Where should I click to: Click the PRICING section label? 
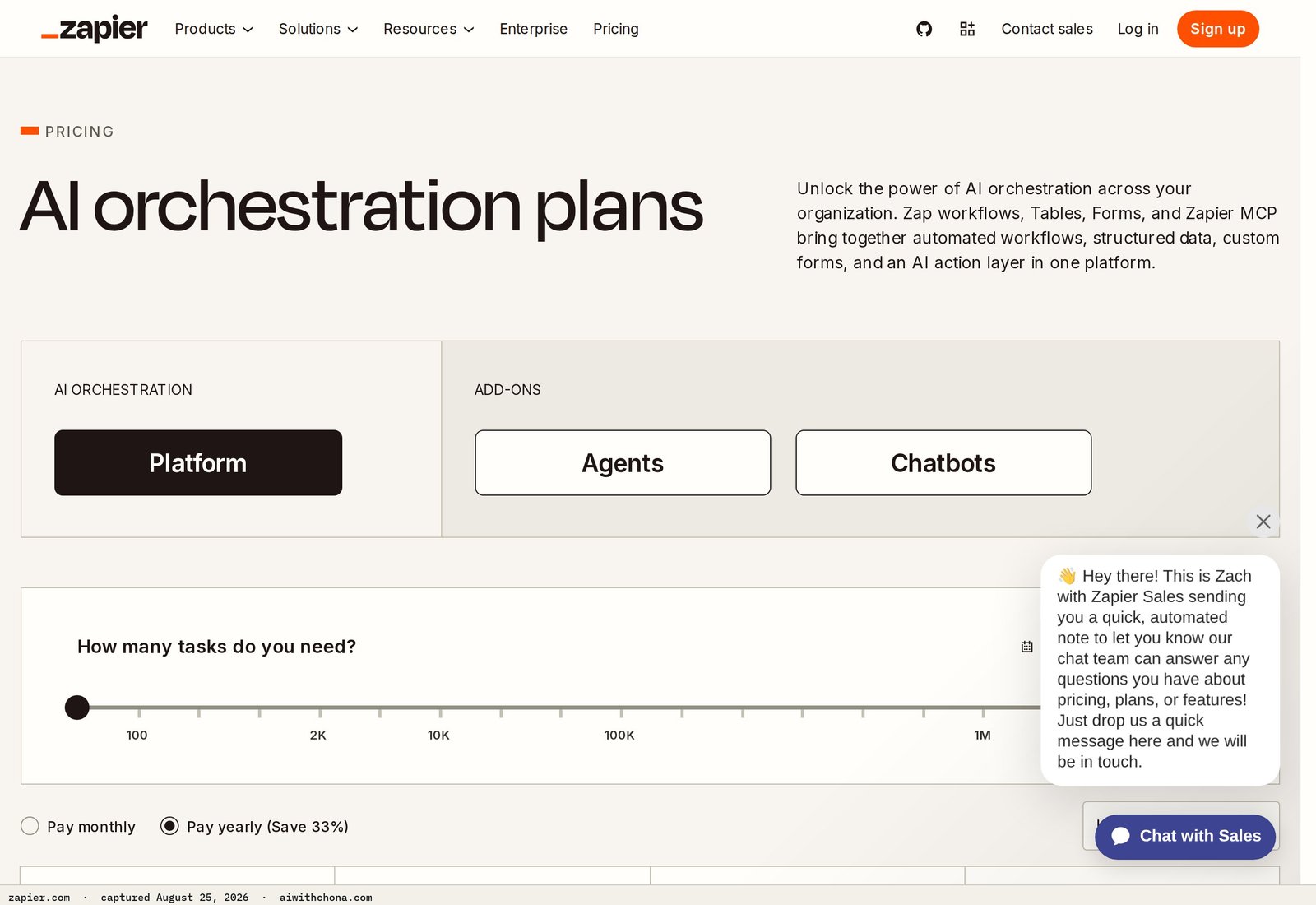(x=79, y=132)
